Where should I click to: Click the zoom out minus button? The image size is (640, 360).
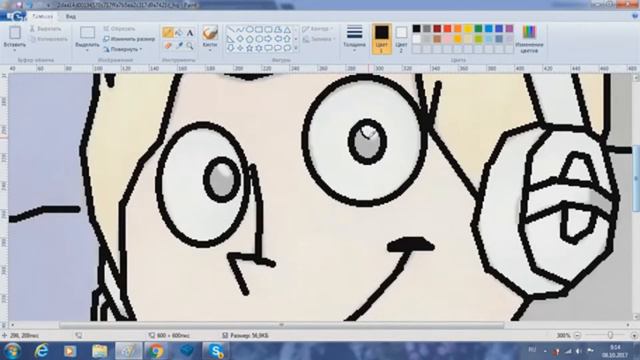click(x=578, y=336)
